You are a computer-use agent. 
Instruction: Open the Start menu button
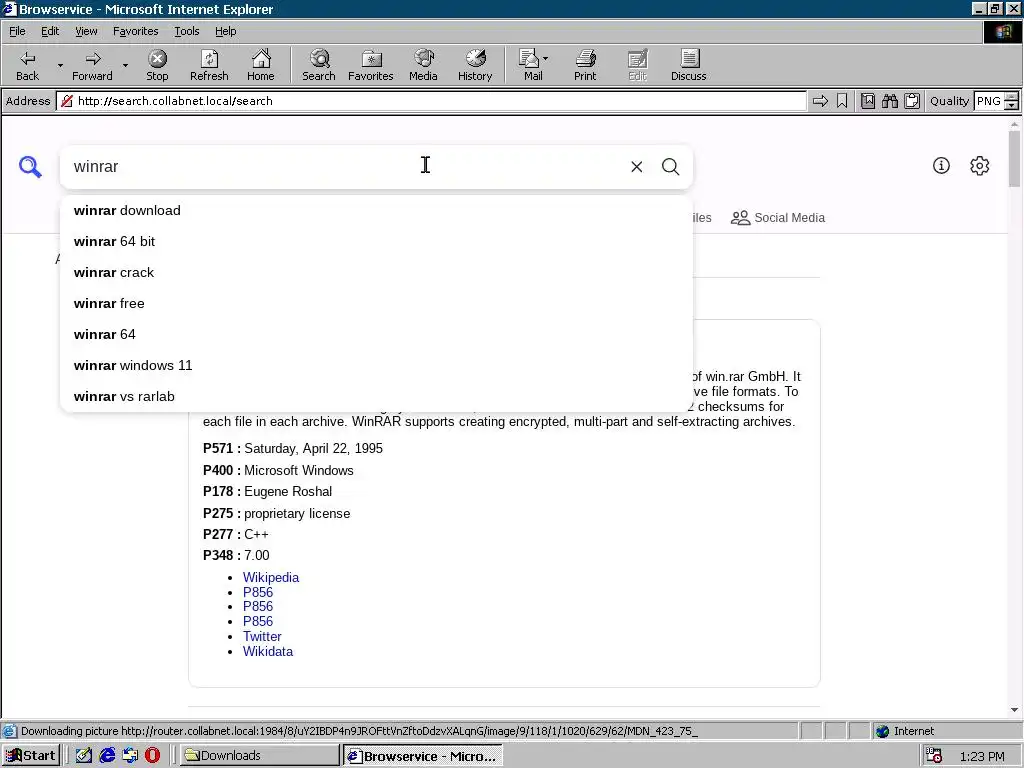click(31, 756)
